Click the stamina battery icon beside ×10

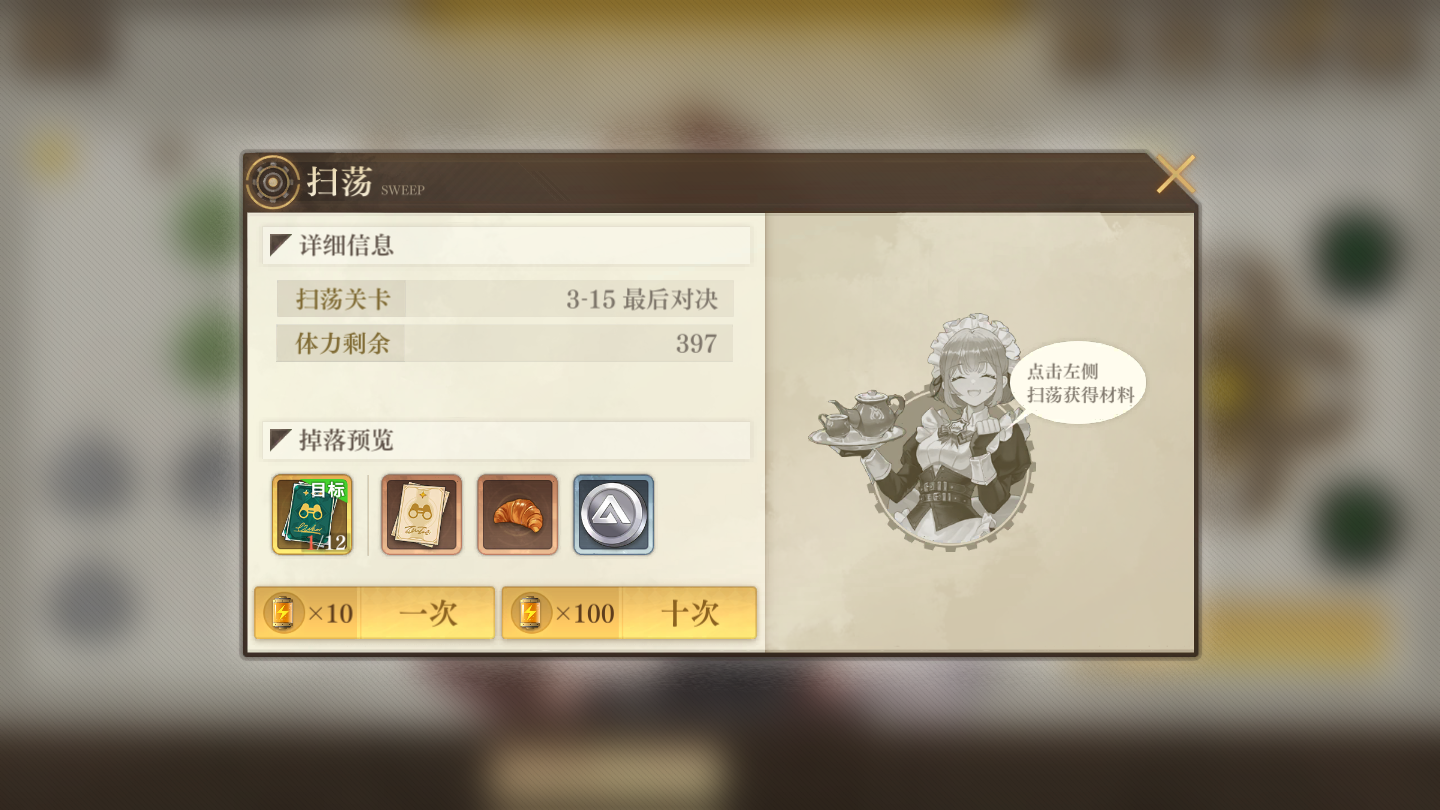click(x=283, y=612)
